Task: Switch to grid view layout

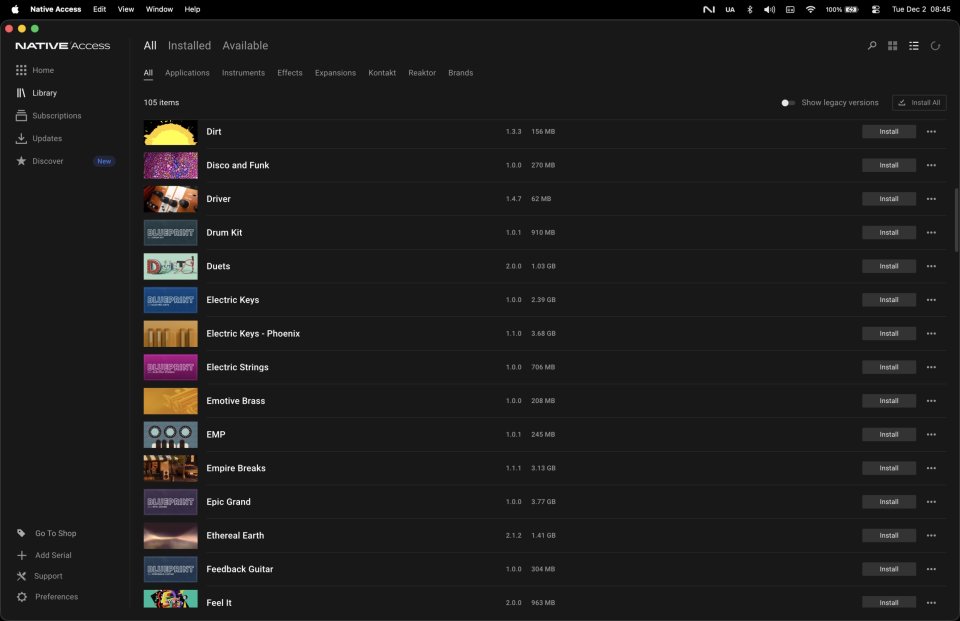Action: (892, 45)
